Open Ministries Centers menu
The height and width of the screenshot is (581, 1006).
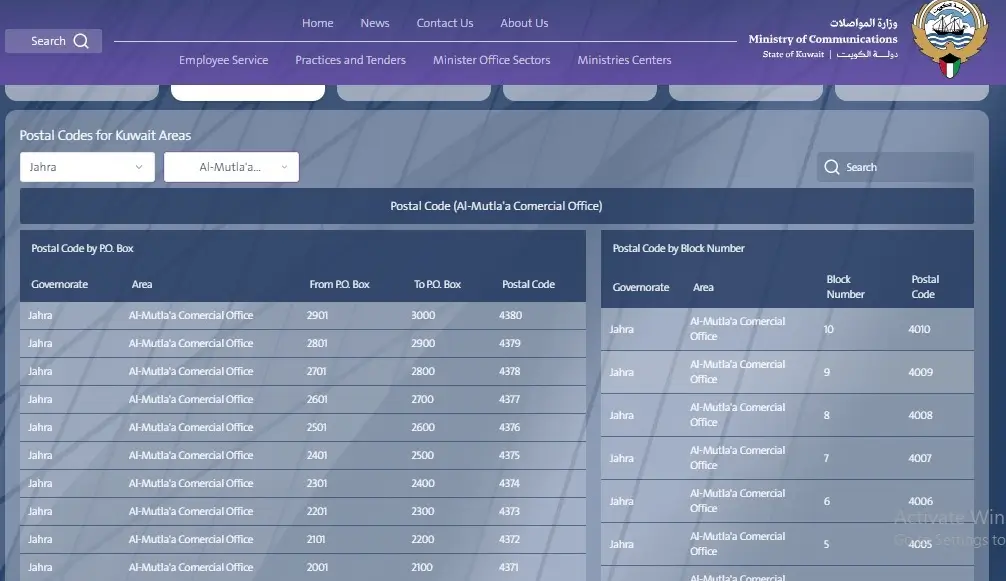[624, 60]
